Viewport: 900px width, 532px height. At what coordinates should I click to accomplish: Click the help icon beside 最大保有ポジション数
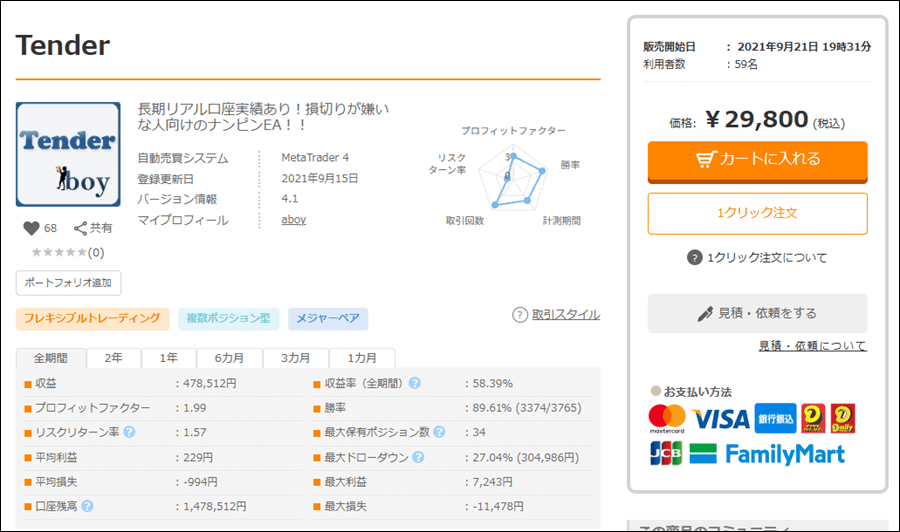[x=439, y=432]
